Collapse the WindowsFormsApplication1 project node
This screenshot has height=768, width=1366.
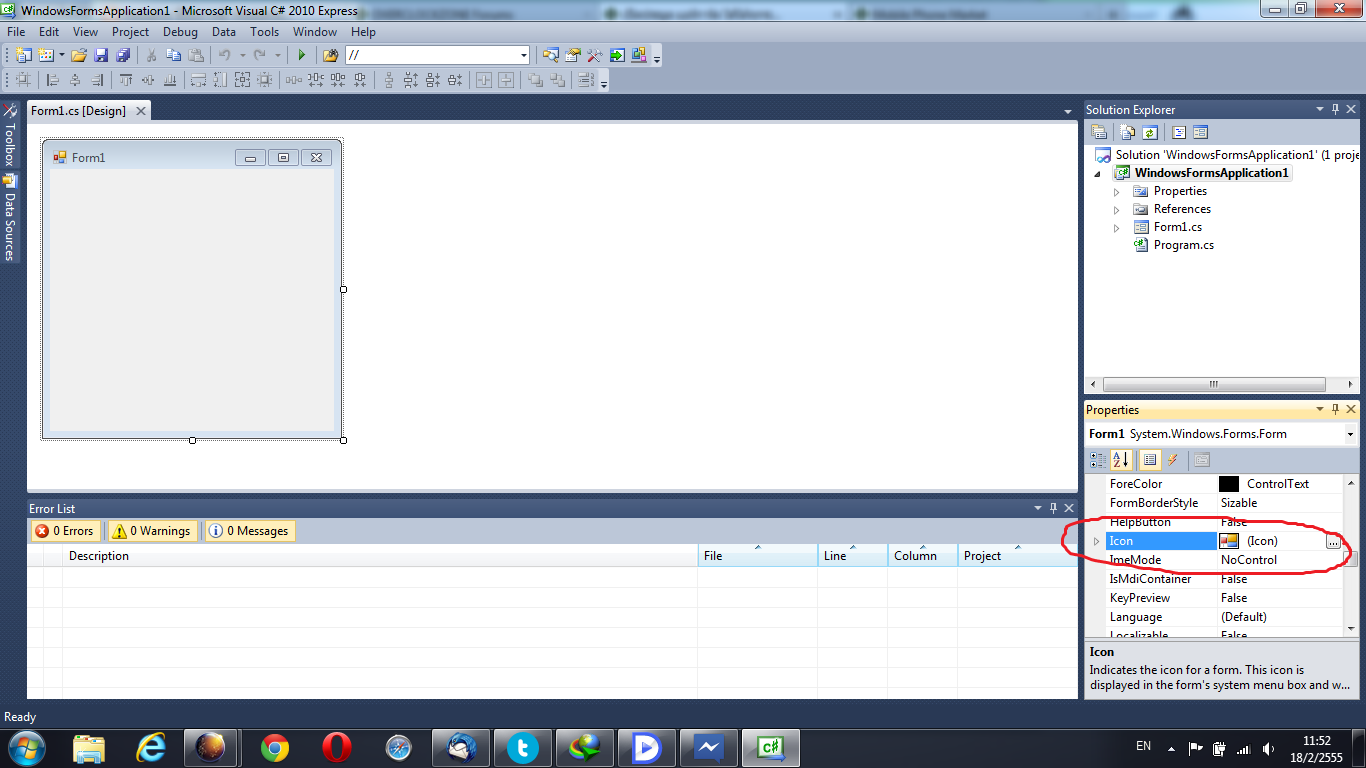click(x=1099, y=174)
